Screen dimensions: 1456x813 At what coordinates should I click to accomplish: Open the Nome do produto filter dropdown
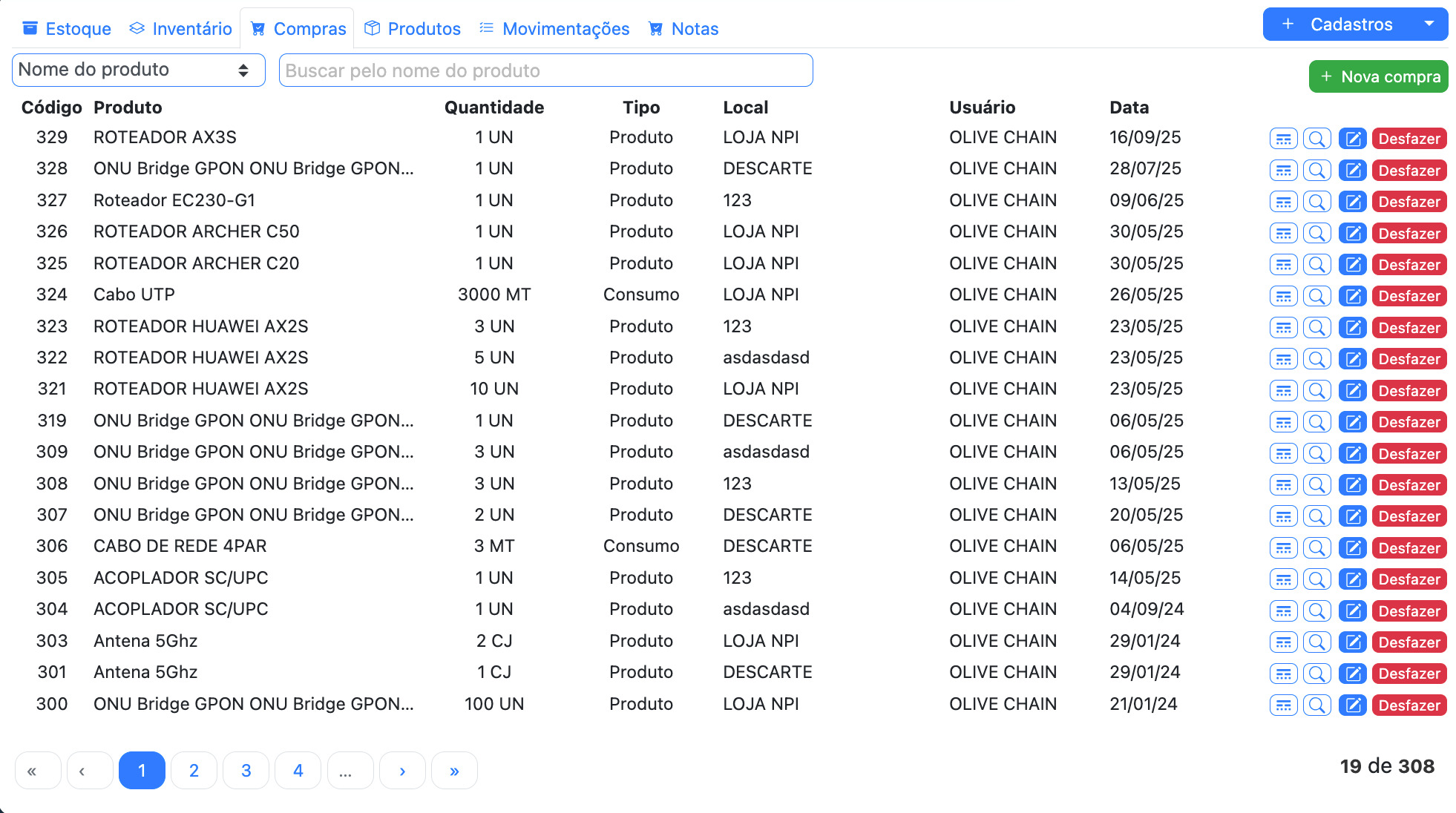point(139,70)
